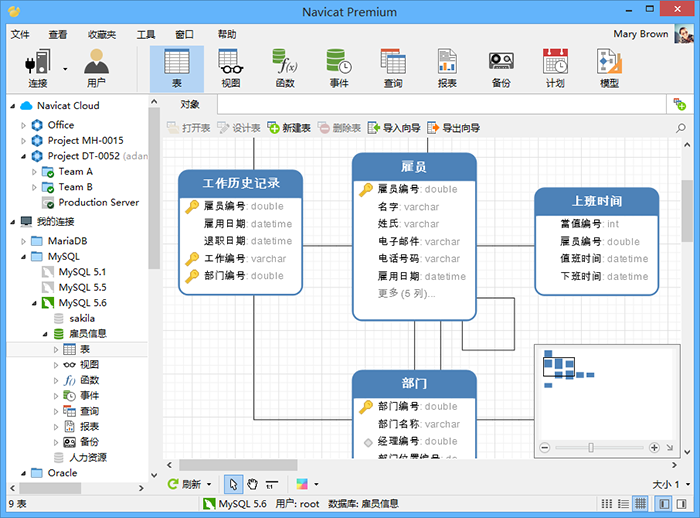Click the Navicat logo in title bar
The image size is (700, 518).
point(14,11)
